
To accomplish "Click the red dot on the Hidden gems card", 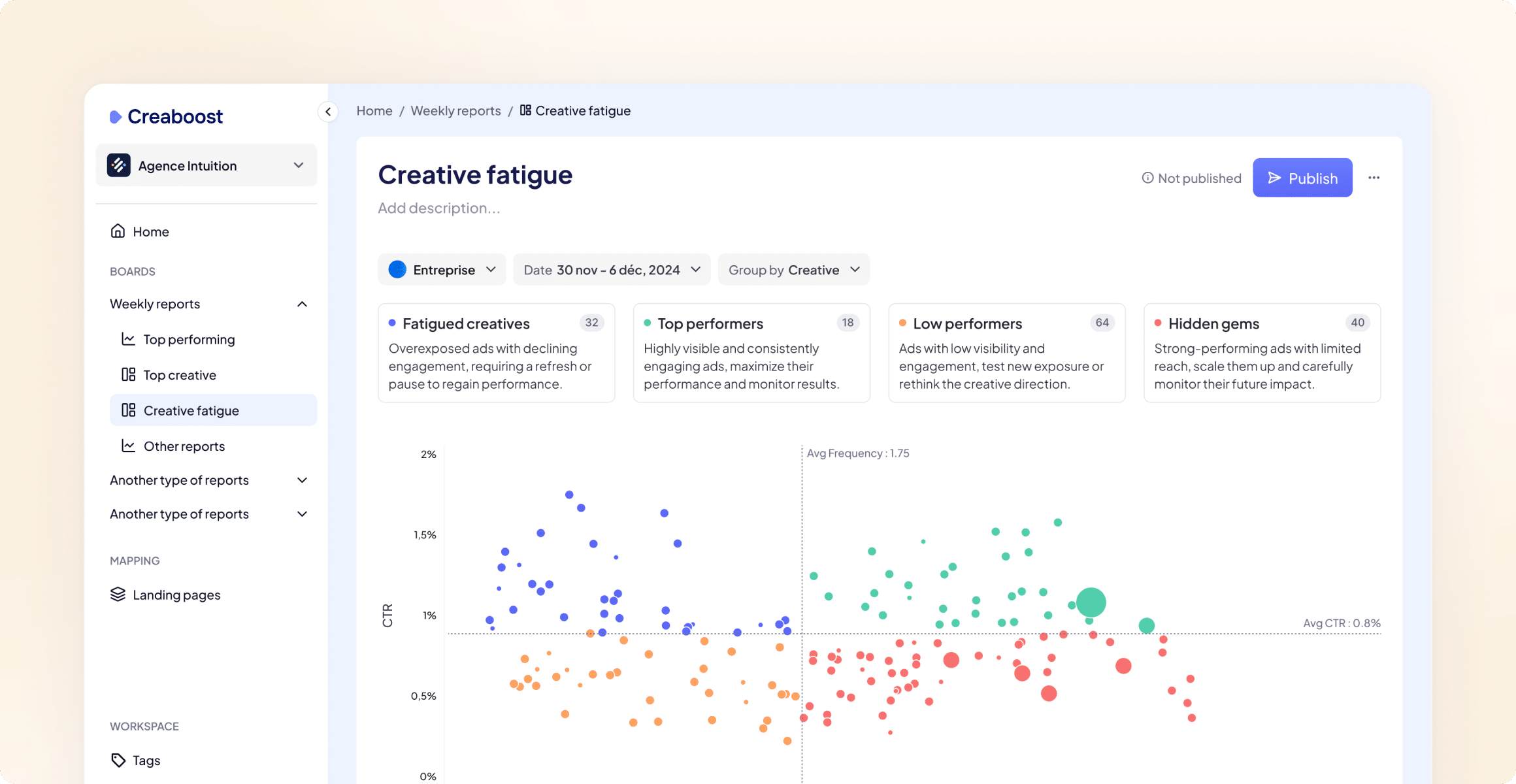I will (x=1158, y=323).
